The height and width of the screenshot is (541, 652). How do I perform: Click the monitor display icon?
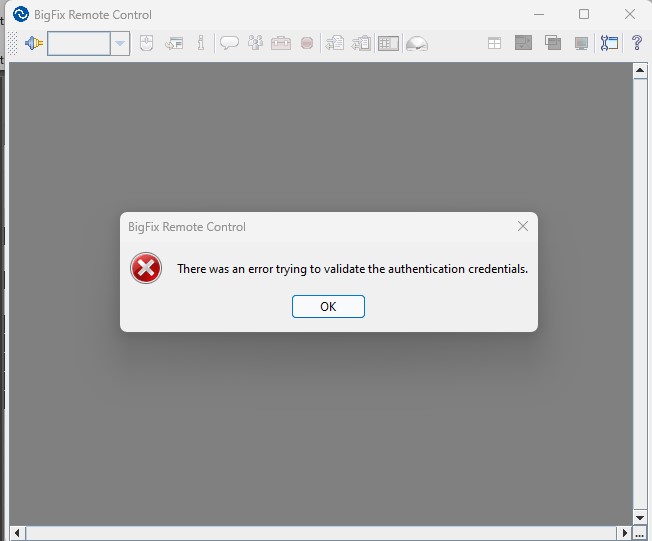pos(581,43)
